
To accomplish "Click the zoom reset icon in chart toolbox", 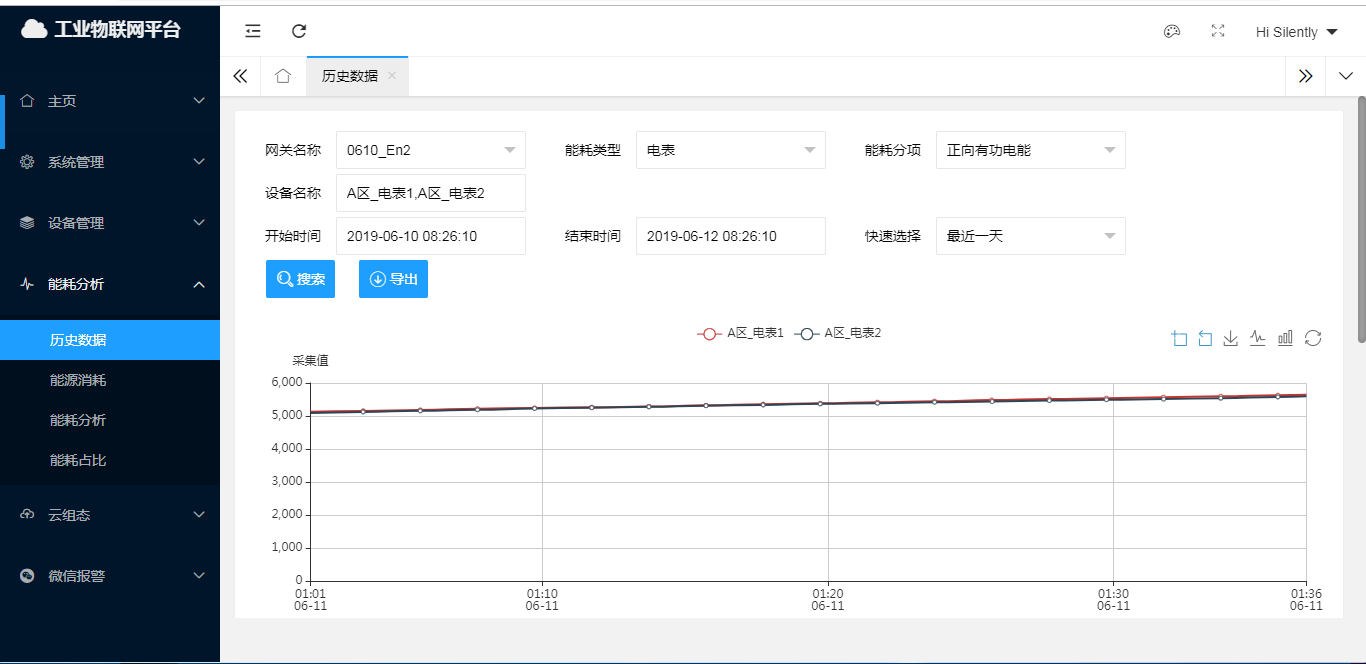I will coord(1205,339).
